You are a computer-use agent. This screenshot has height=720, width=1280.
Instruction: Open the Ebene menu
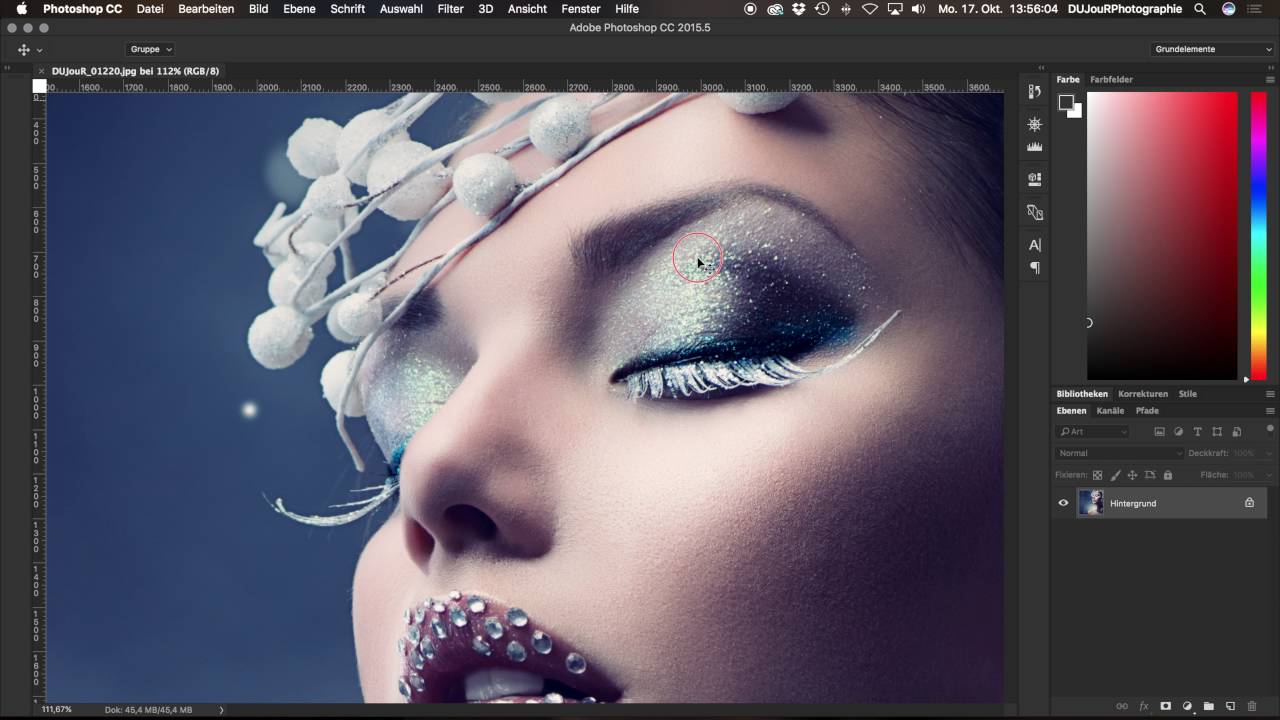click(x=299, y=9)
